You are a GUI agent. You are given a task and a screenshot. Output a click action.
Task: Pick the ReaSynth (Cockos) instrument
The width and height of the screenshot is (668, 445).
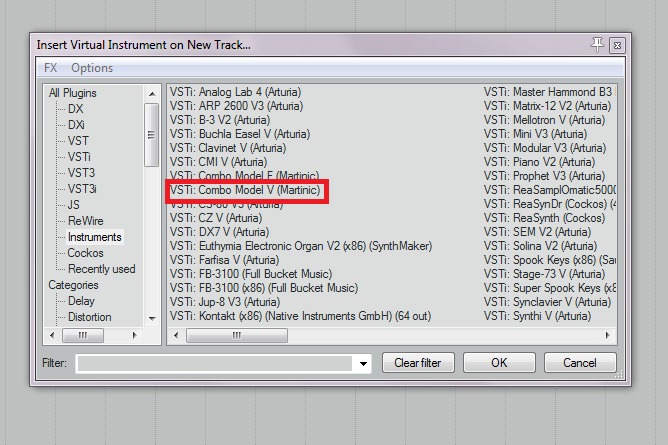(544, 218)
